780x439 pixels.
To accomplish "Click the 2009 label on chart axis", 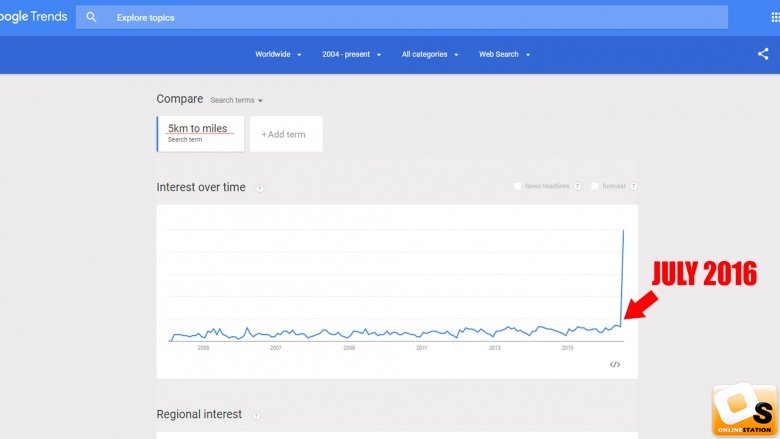I will click(x=349, y=348).
